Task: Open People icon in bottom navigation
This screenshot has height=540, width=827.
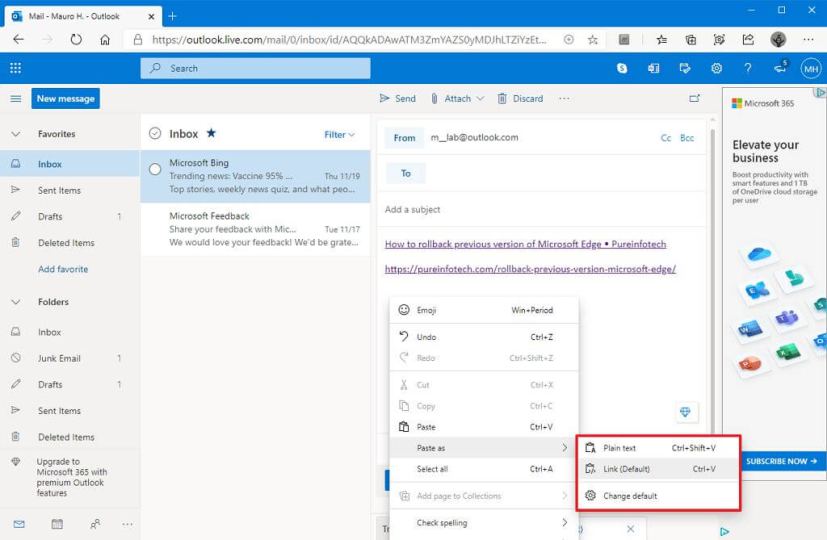Action: [x=95, y=523]
